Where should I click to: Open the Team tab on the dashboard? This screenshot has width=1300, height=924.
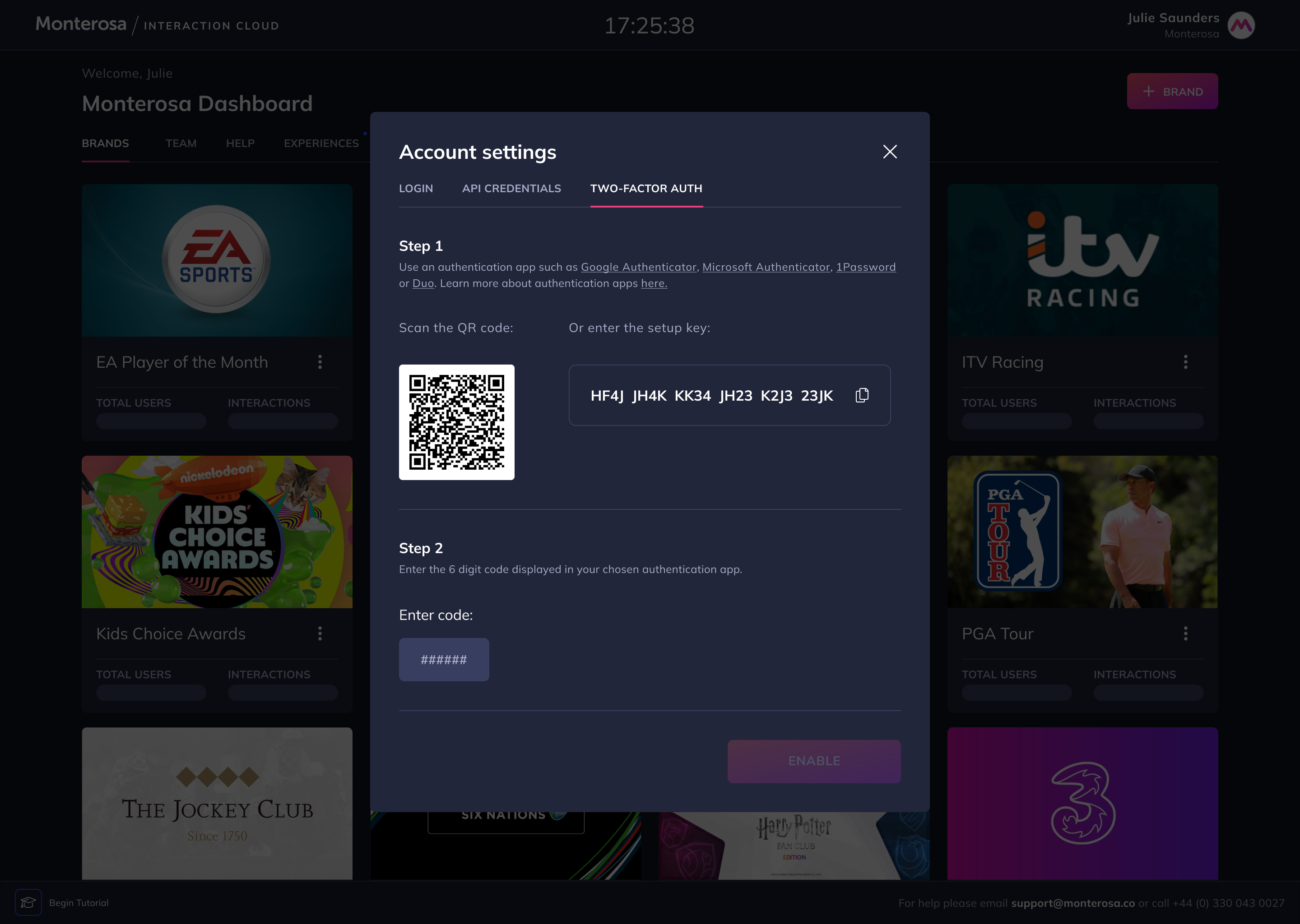(181, 143)
